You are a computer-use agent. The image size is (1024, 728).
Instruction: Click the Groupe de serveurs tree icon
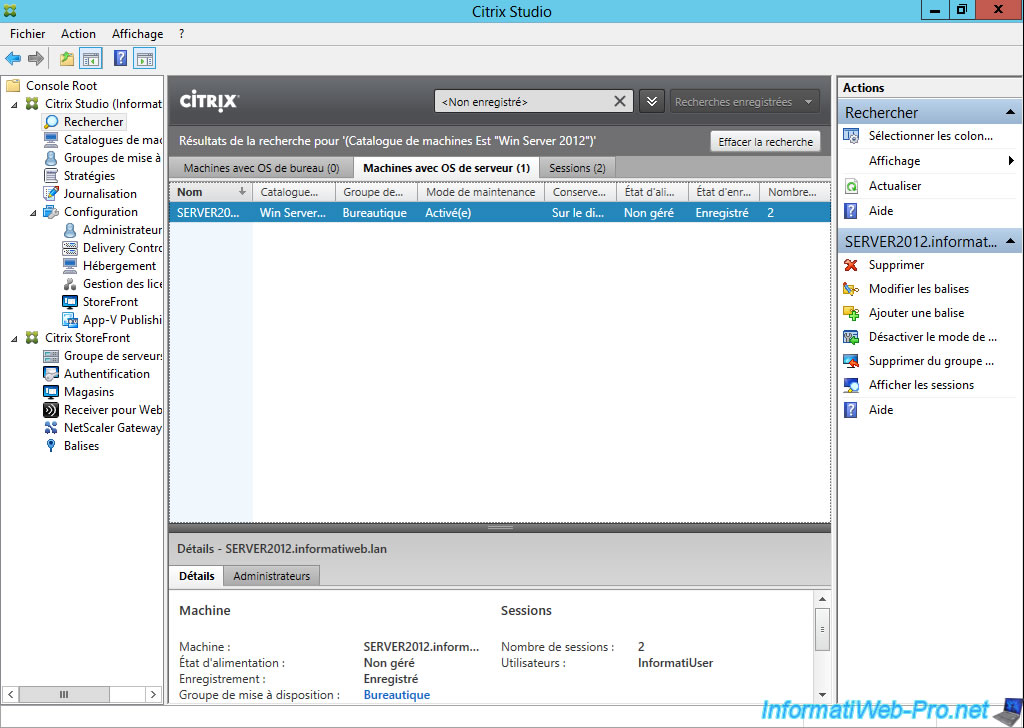coord(51,356)
